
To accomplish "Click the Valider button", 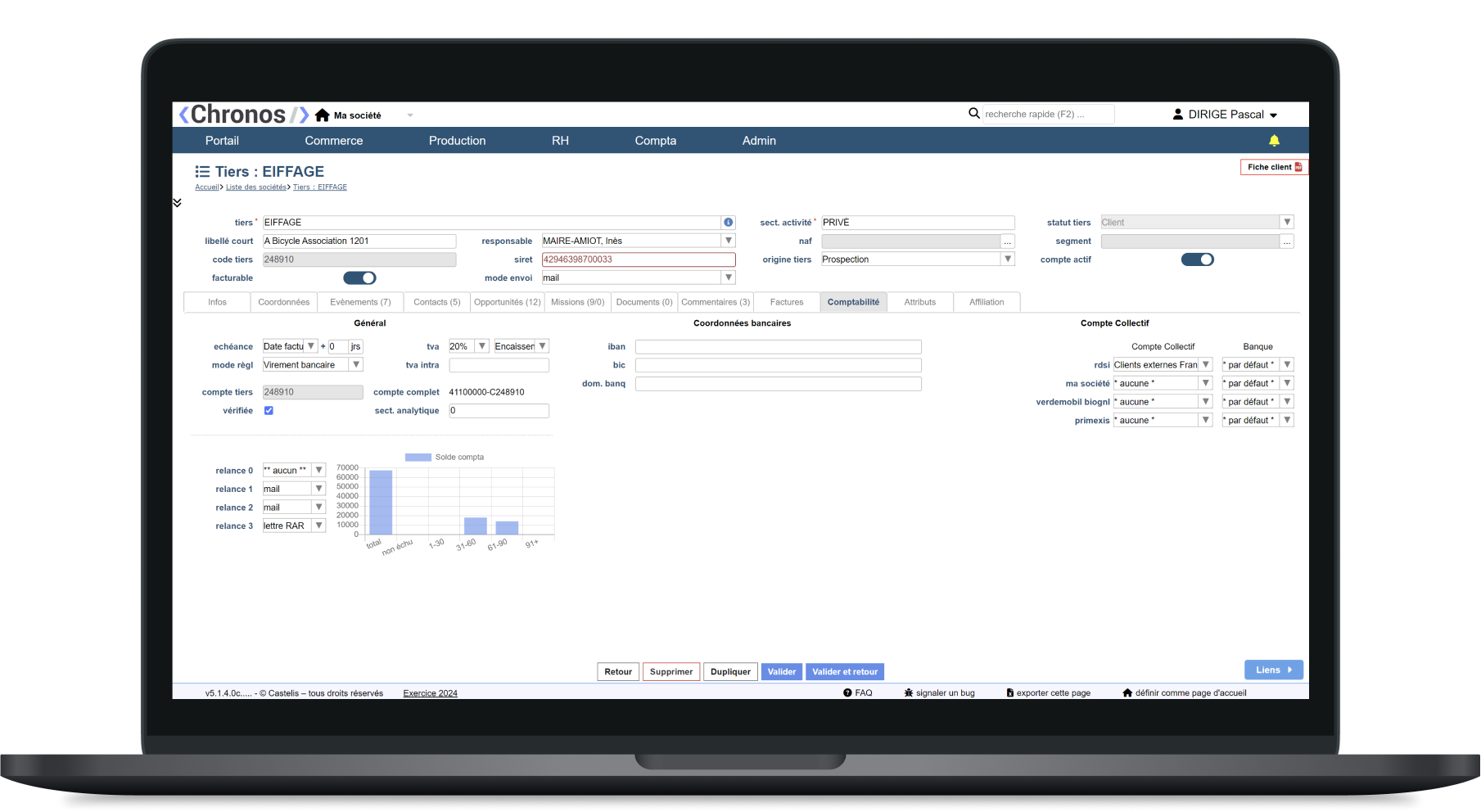I will 782,672.
